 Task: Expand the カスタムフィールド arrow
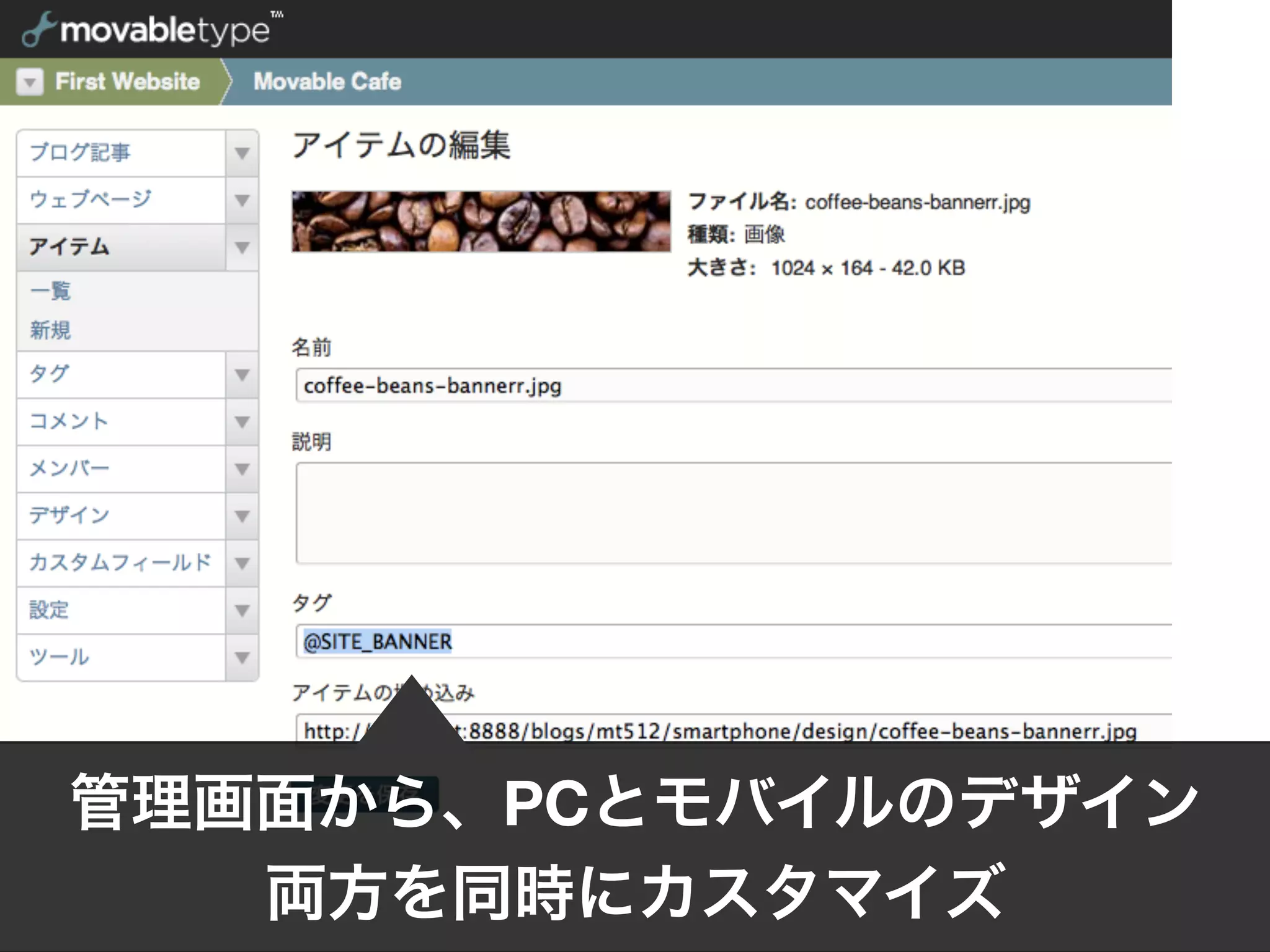point(242,563)
